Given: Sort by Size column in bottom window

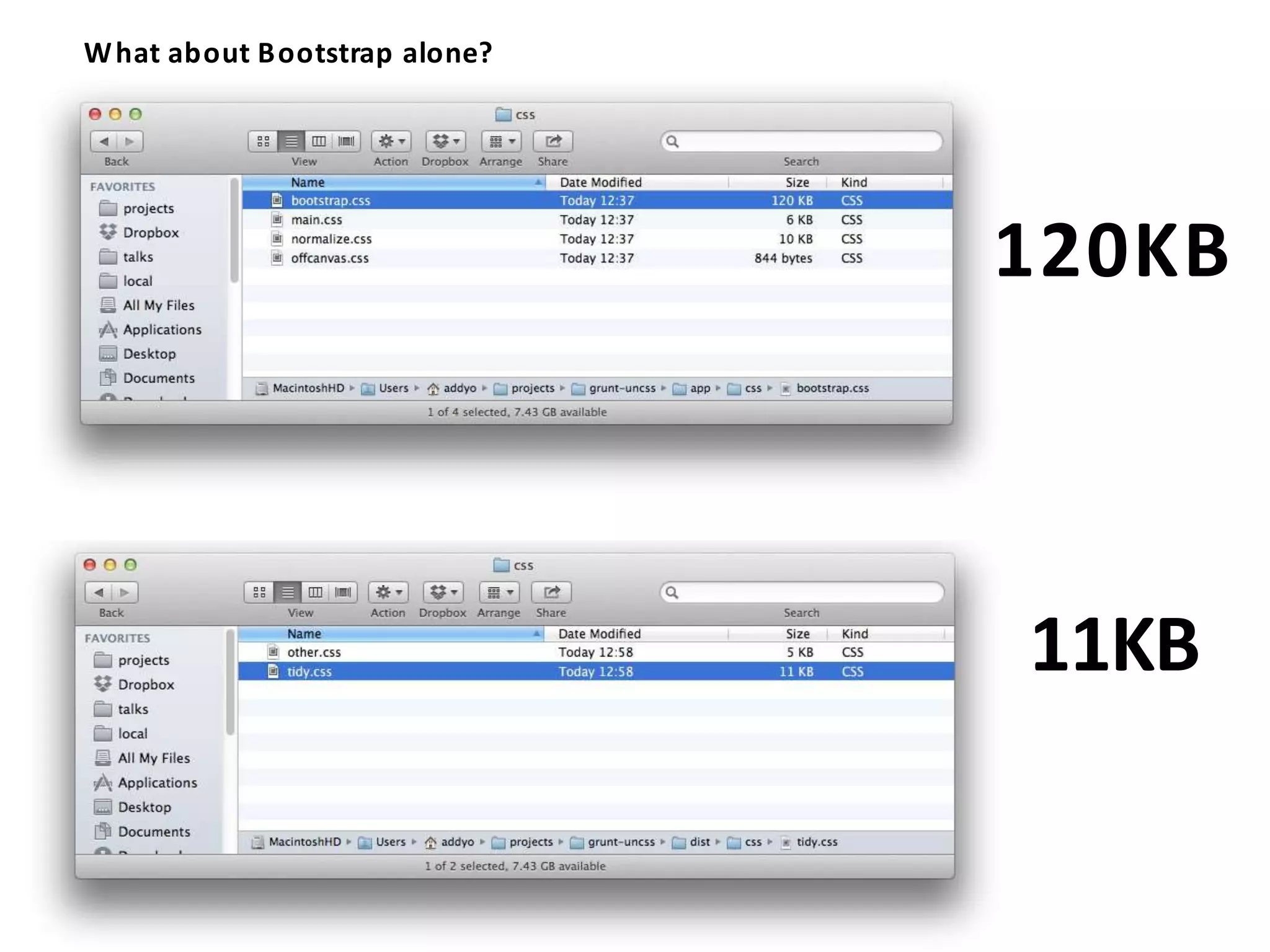Looking at the screenshot, I should point(778,633).
